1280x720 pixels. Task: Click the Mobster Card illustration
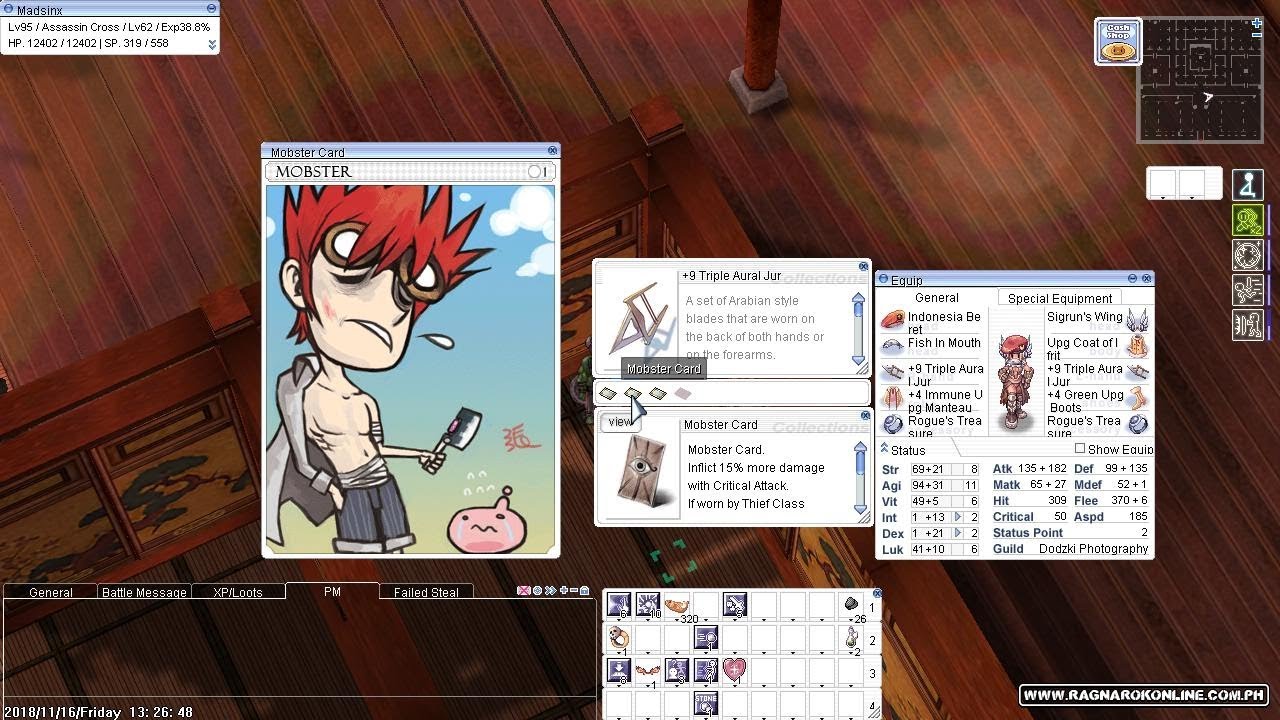(x=410, y=369)
